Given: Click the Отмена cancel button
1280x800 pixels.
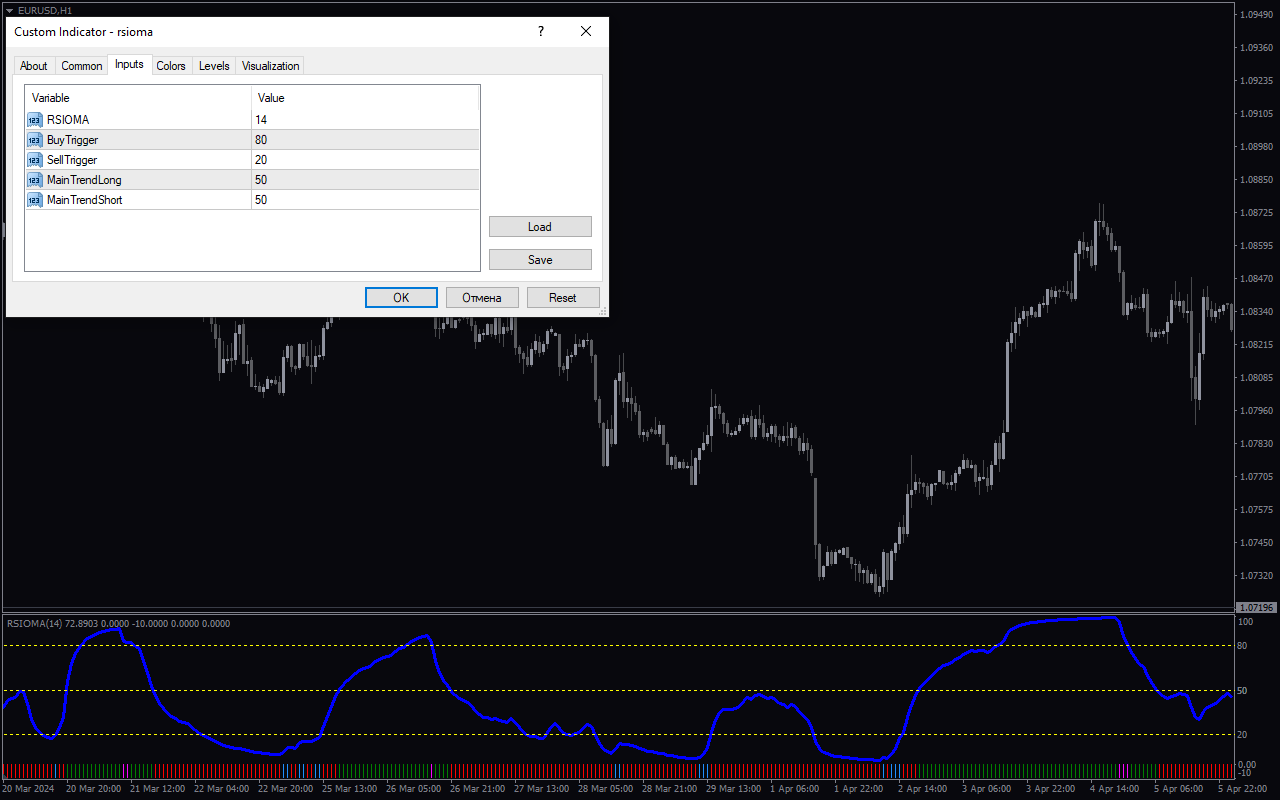Looking at the screenshot, I should 482,298.
